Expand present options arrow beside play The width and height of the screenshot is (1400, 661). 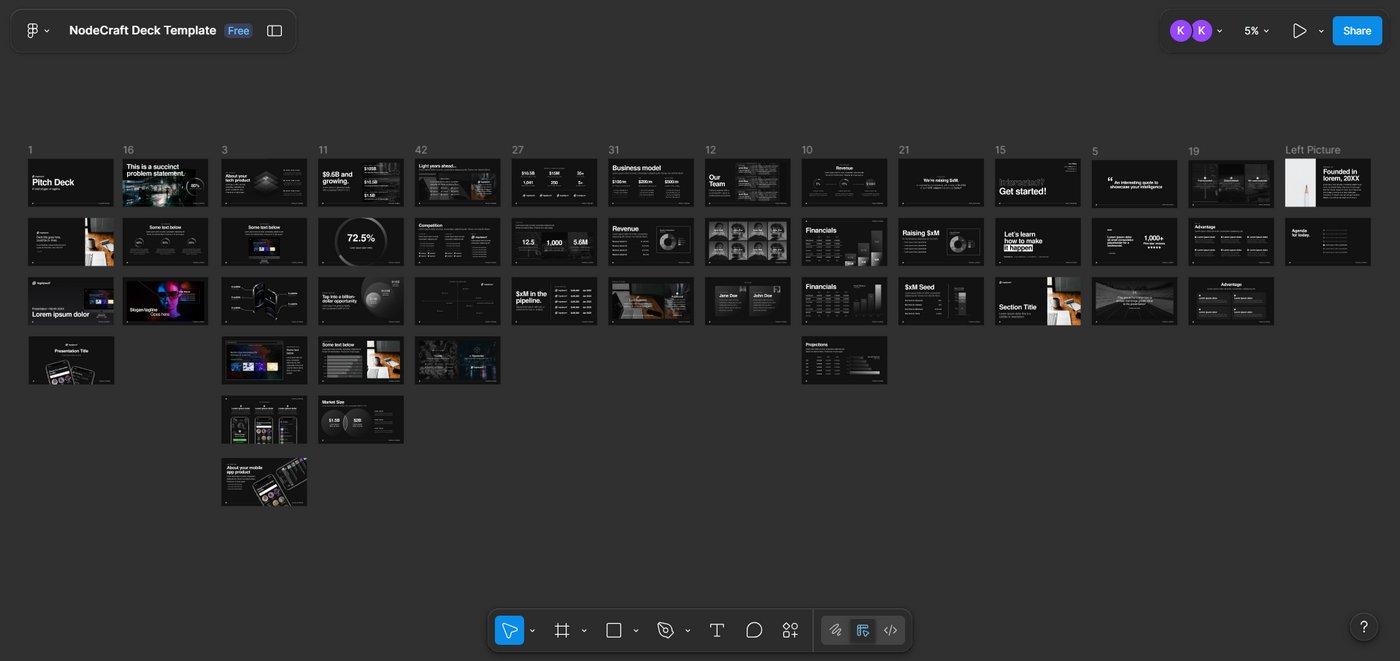pyautogui.click(x=1321, y=31)
